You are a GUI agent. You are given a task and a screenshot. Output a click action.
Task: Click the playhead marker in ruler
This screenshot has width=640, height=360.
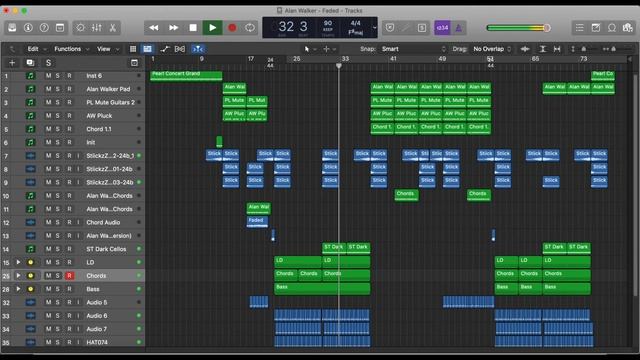point(339,66)
